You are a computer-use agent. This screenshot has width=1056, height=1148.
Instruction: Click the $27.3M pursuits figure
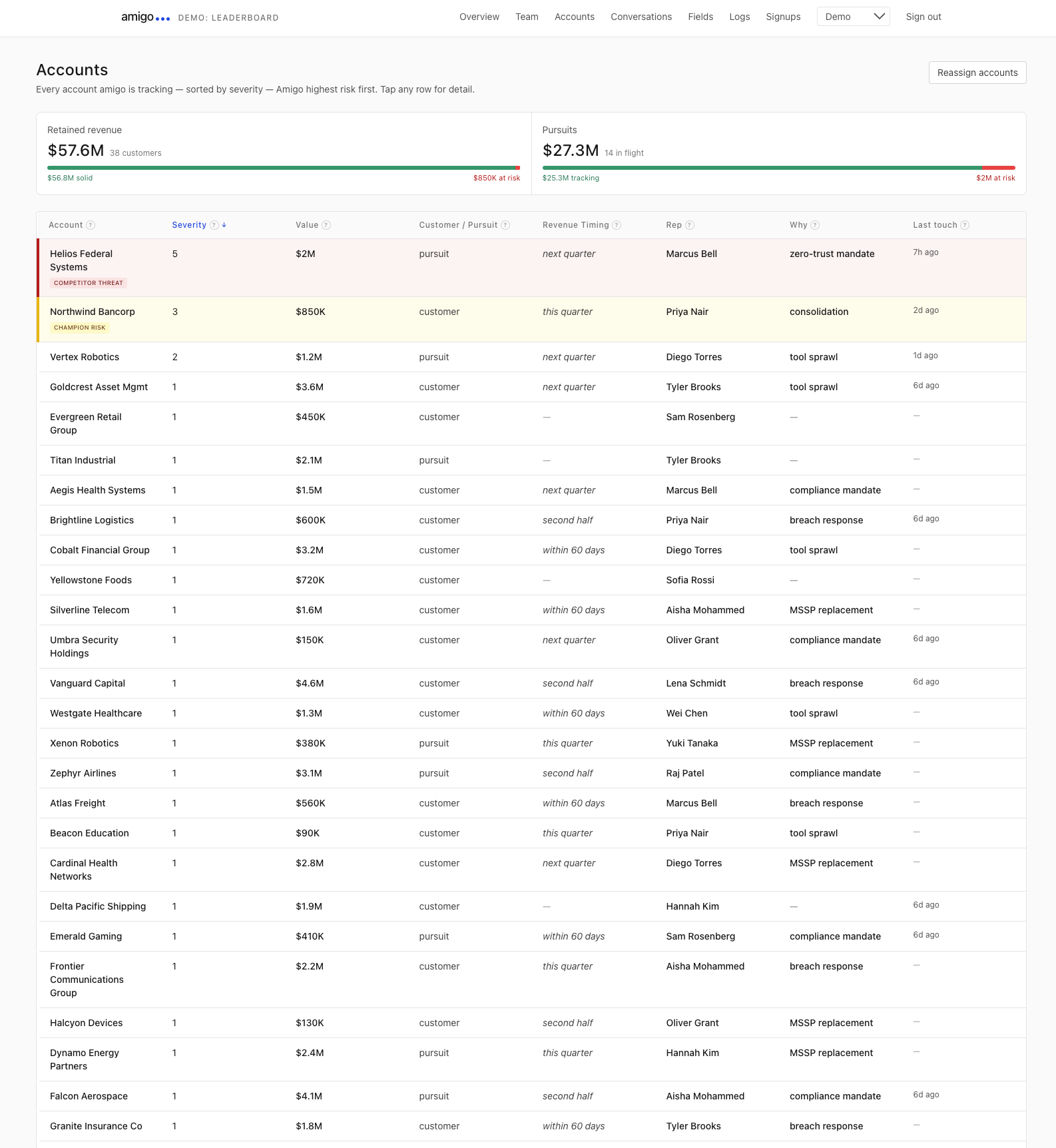point(571,150)
